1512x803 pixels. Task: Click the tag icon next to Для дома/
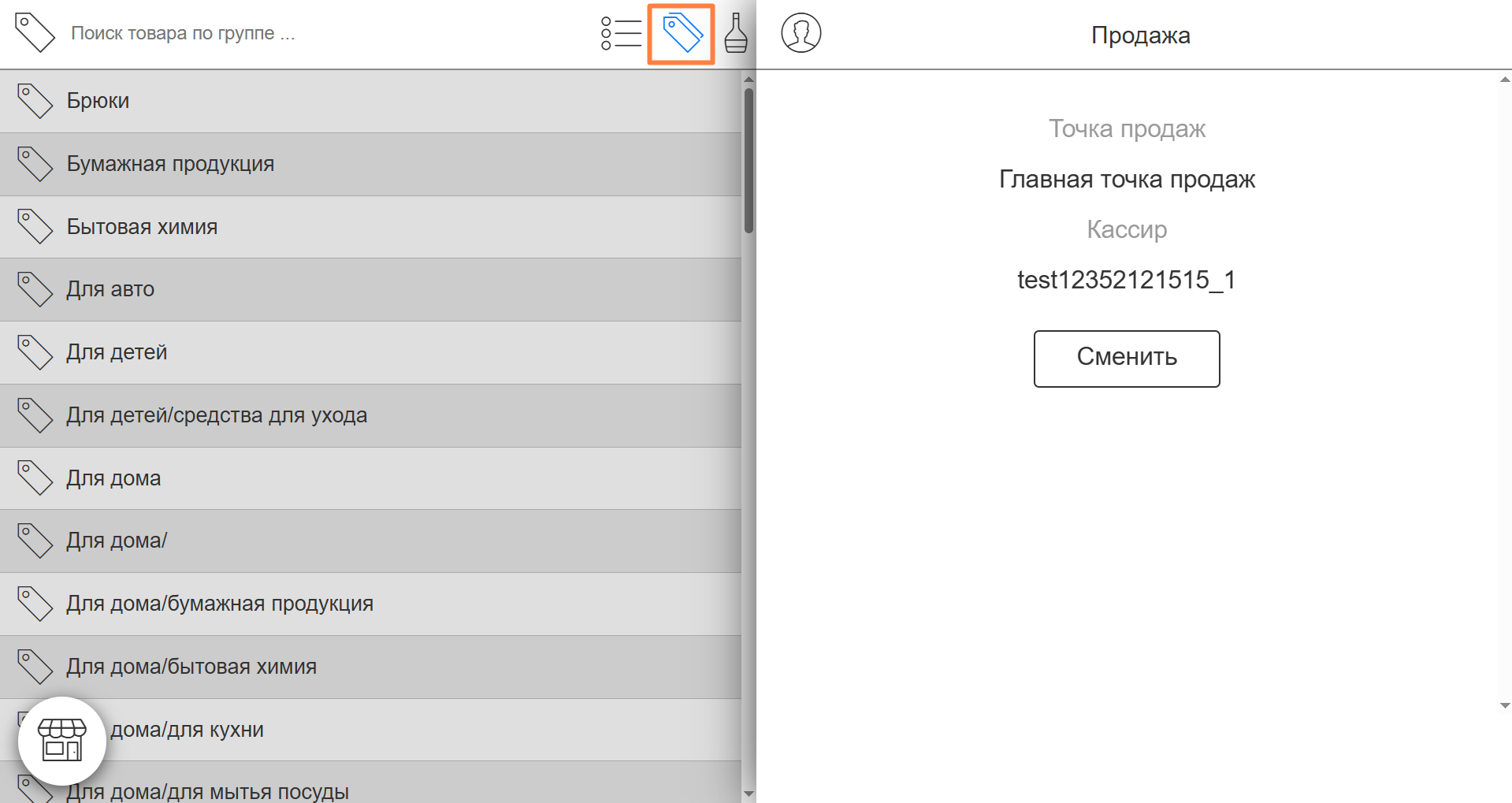[x=35, y=541]
